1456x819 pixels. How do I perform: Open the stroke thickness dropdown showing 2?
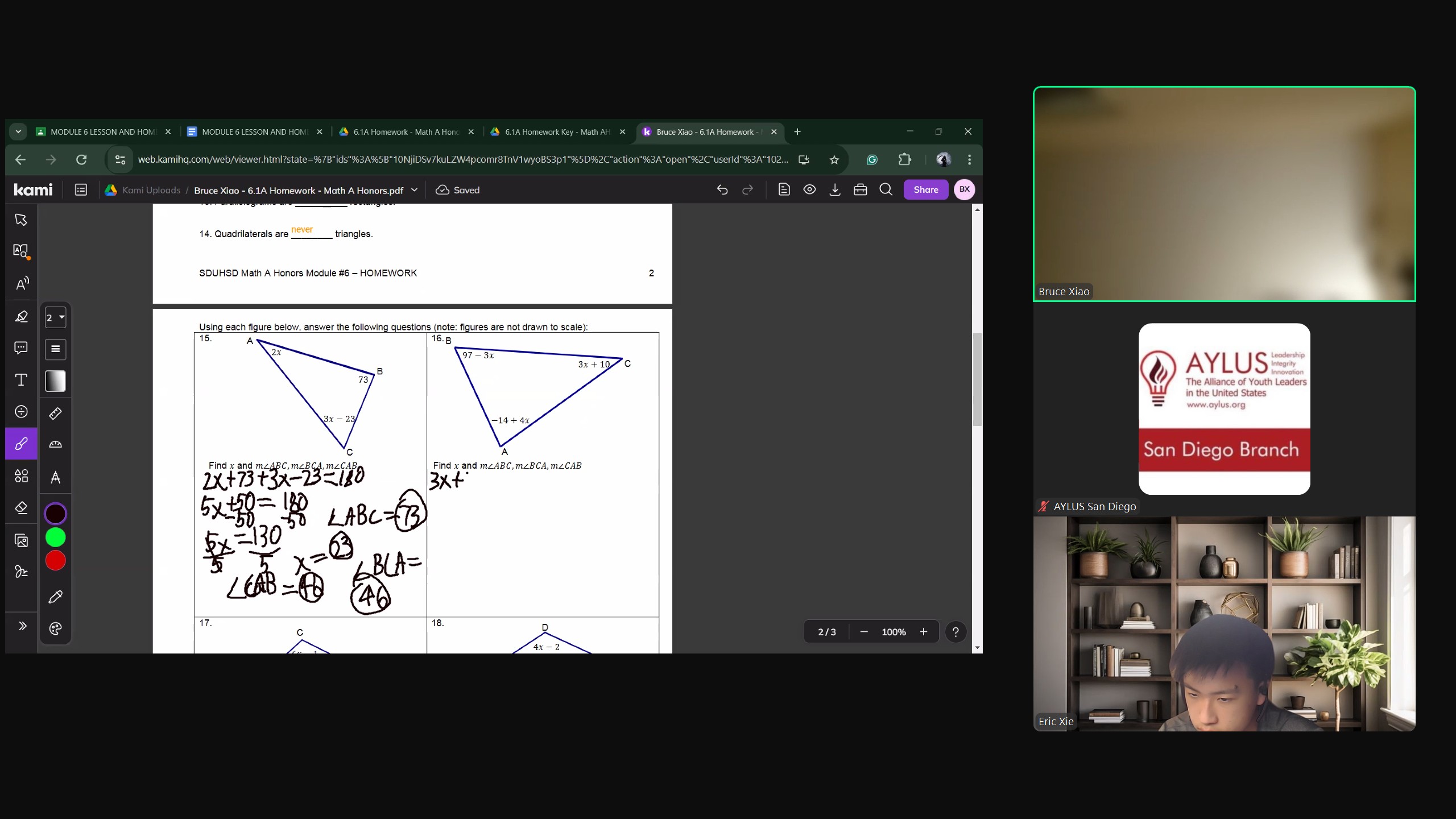55,317
